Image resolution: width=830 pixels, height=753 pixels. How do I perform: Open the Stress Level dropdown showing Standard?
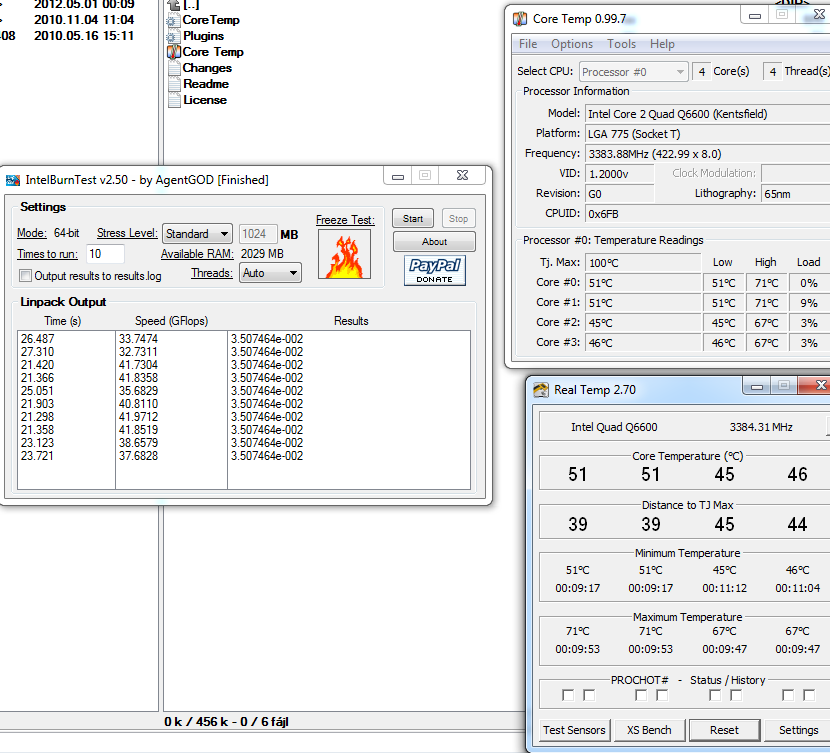pos(197,234)
